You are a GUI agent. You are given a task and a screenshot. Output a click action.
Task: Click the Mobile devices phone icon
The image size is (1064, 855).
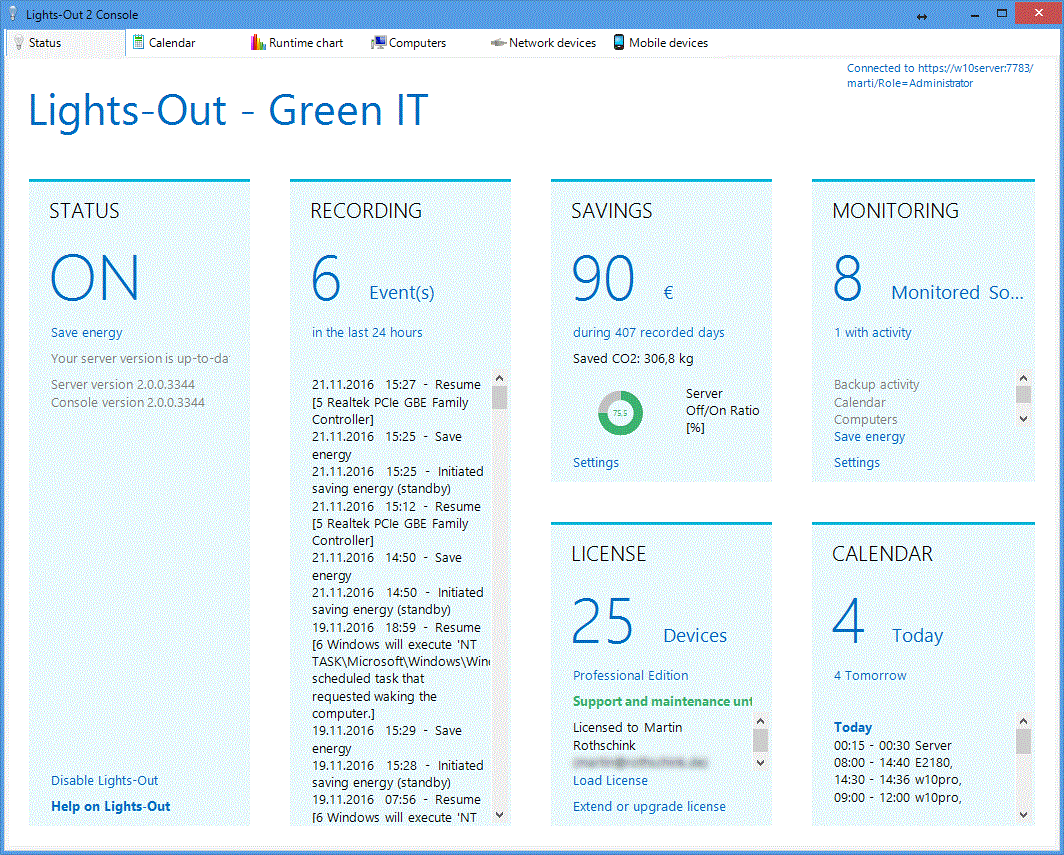click(619, 43)
